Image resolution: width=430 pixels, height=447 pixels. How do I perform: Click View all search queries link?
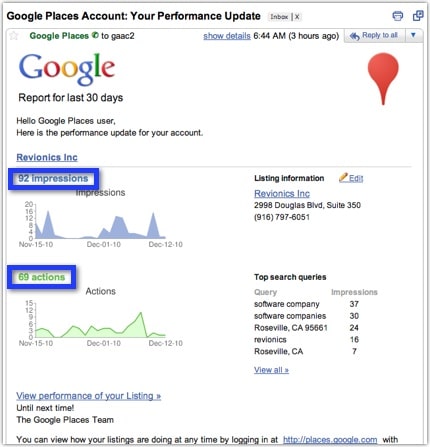coord(271,370)
